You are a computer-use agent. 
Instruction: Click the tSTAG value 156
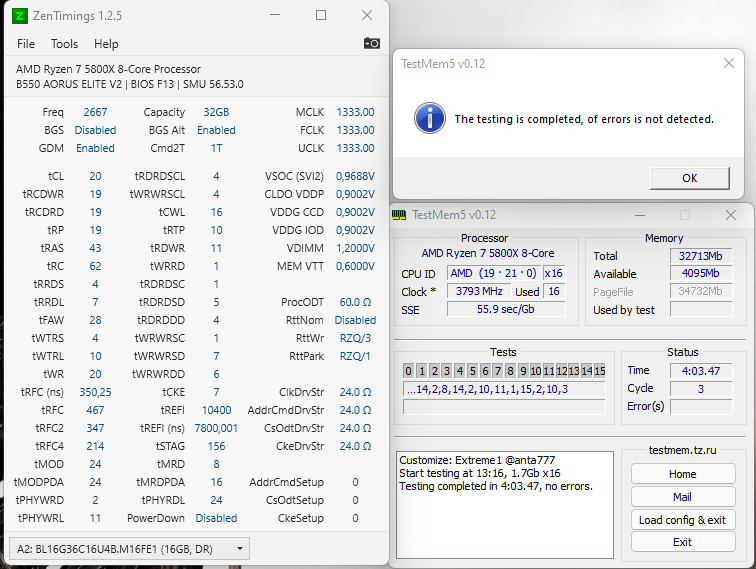pyautogui.click(x=216, y=446)
